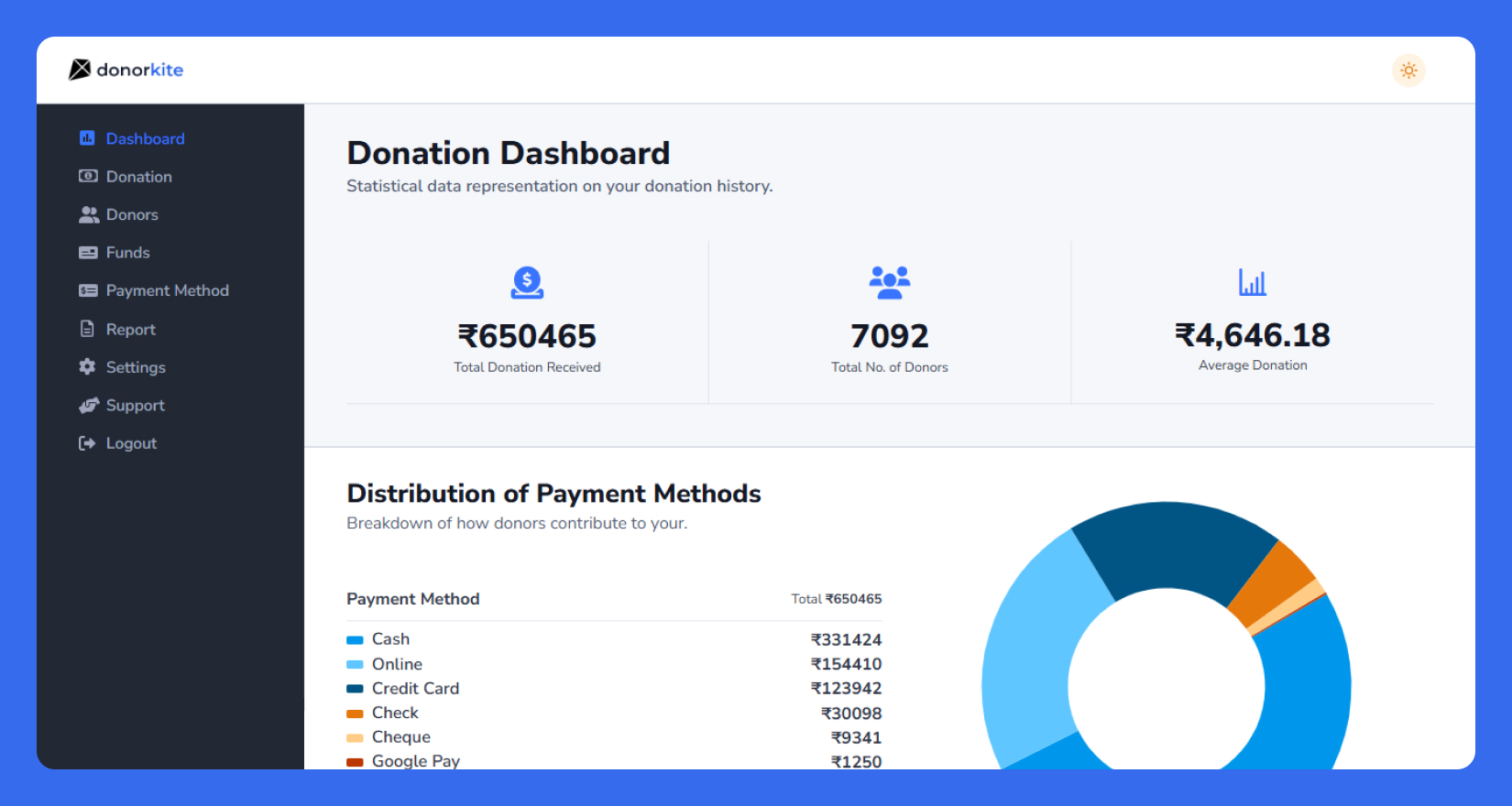Toggle the sun light/dark theme switch
Image resolution: width=1512 pixels, height=806 pixels.
pos(1408,71)
